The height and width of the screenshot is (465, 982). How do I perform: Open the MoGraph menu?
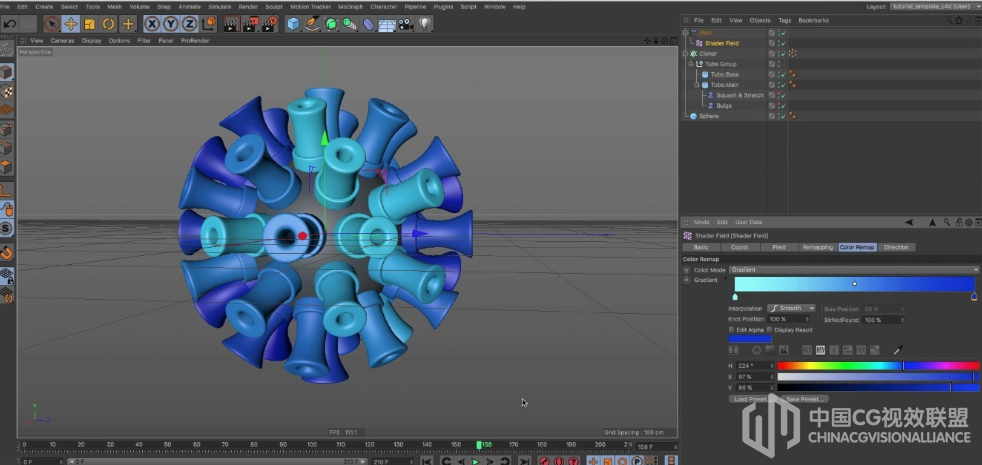(x=350, y=6)
